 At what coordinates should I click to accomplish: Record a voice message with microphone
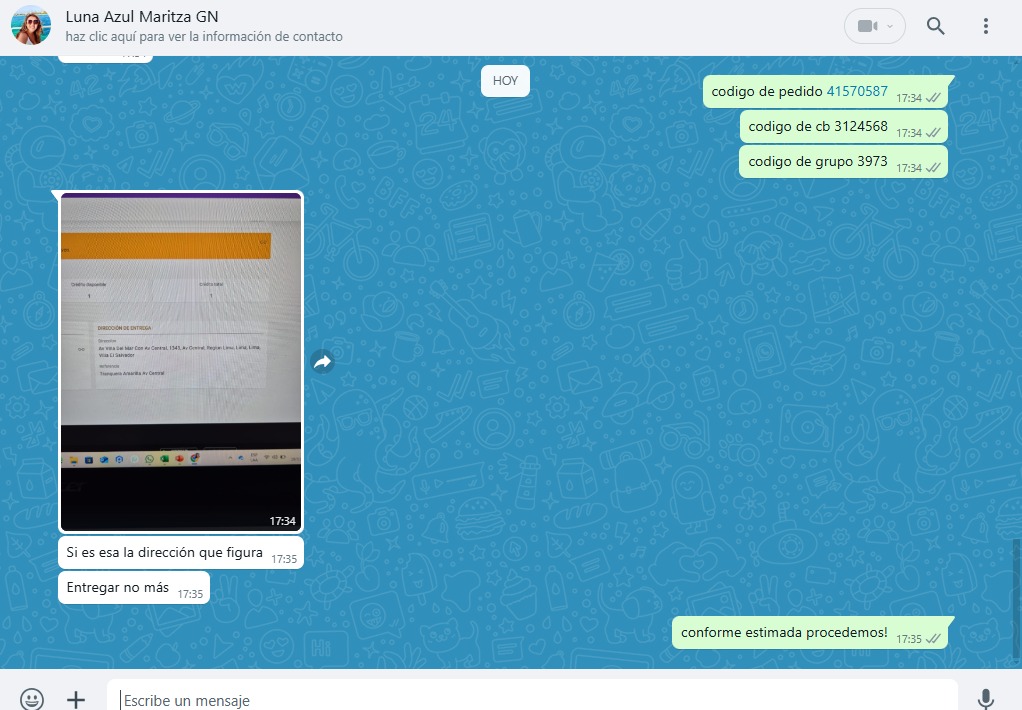coord(986,699)
